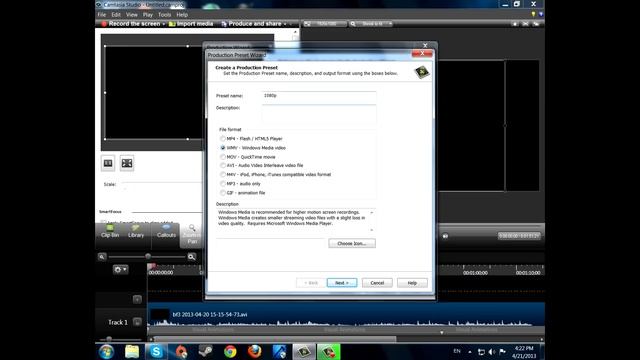
Task: Open Google Chrome from the taskbar
Action: (230, 351)
